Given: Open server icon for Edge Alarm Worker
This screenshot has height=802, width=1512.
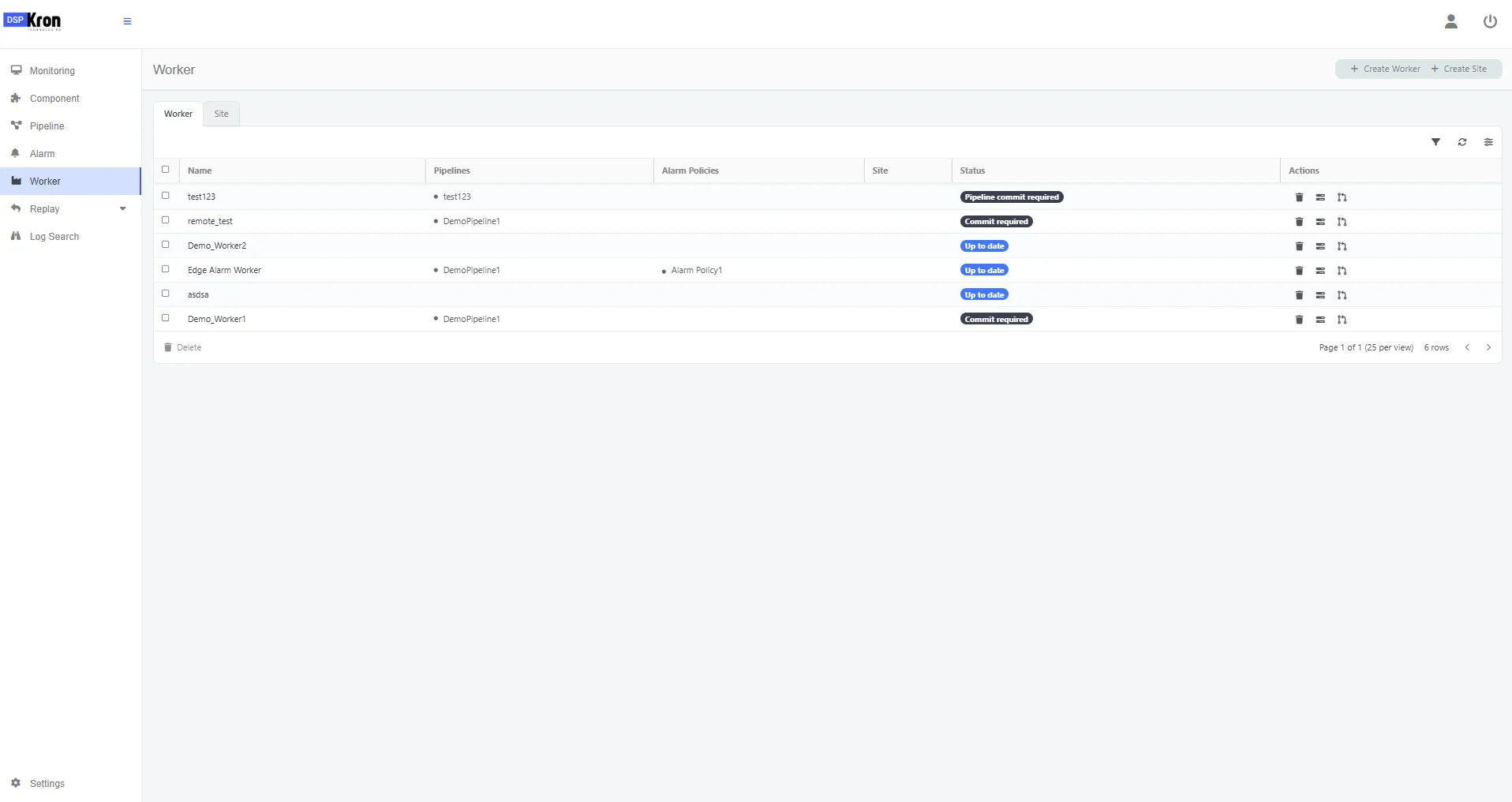Looking at the screenshot, I should (x=1320, y=271).
